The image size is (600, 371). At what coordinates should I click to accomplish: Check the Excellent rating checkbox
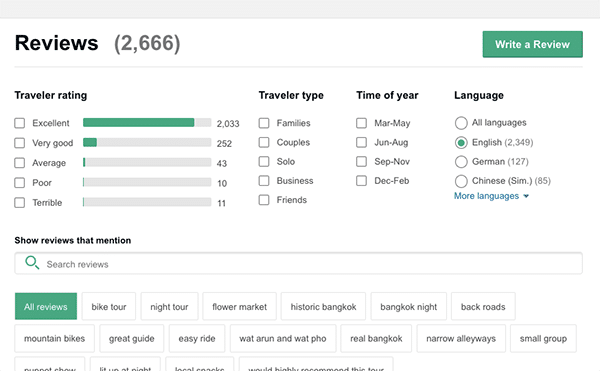[20, 123]
